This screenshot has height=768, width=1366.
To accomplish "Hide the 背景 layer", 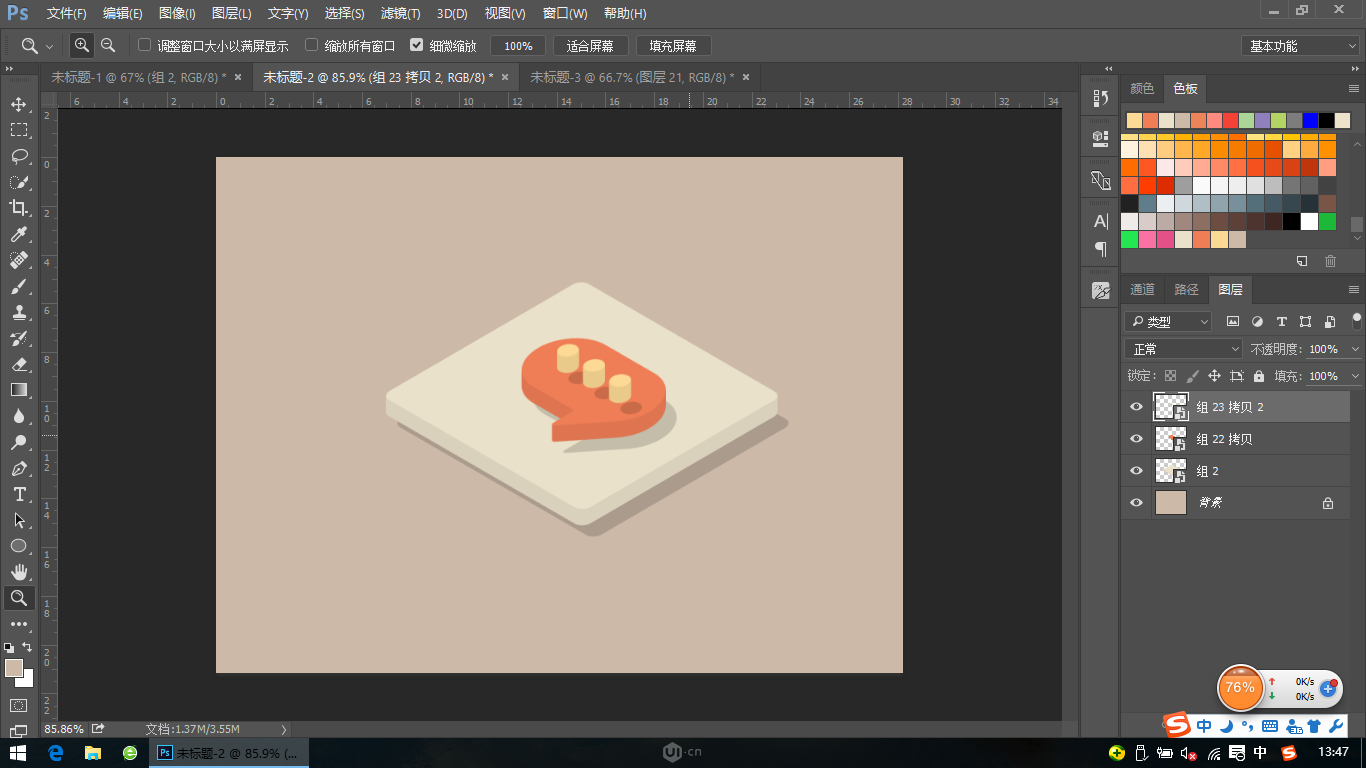I will coord(1135,502).
